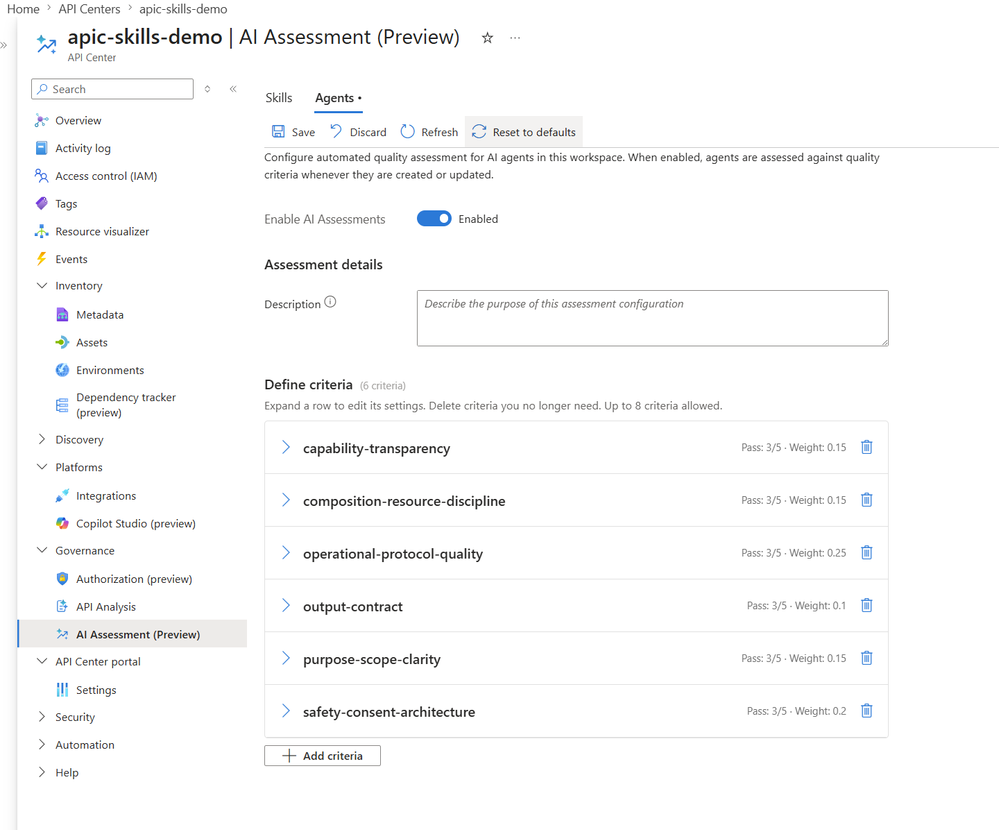Screen dimensions: 999x830
Task: Expand the composition-resource-discipline row
Action: 286,500
